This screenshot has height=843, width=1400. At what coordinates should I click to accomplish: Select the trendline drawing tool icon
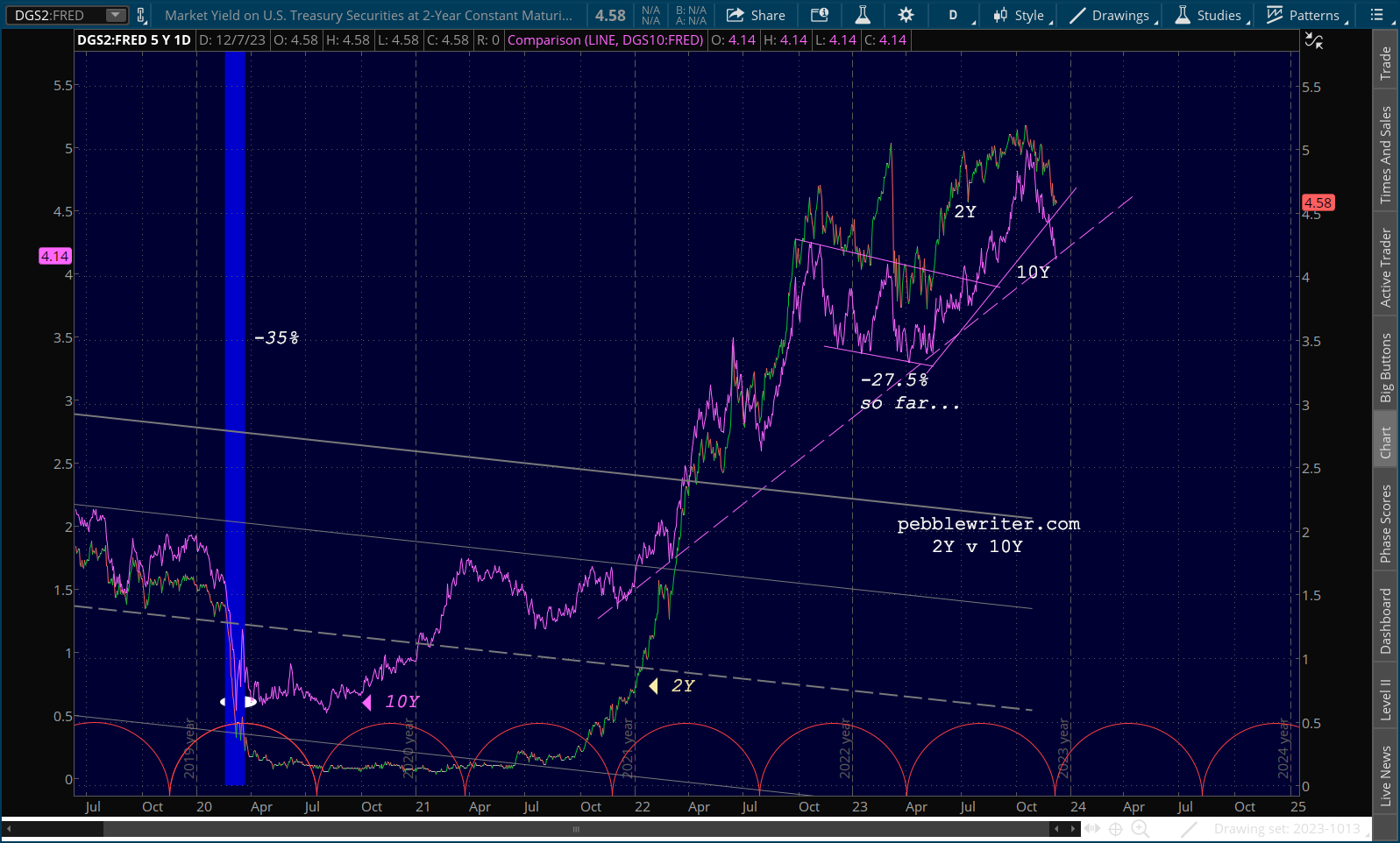1188,829
